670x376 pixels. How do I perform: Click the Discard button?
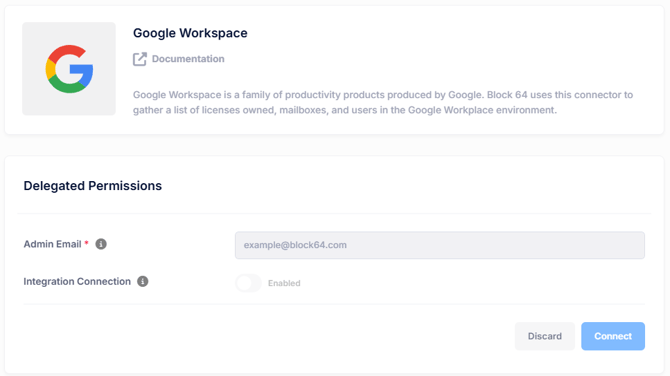pyautogui.click(x=545, y=336)
